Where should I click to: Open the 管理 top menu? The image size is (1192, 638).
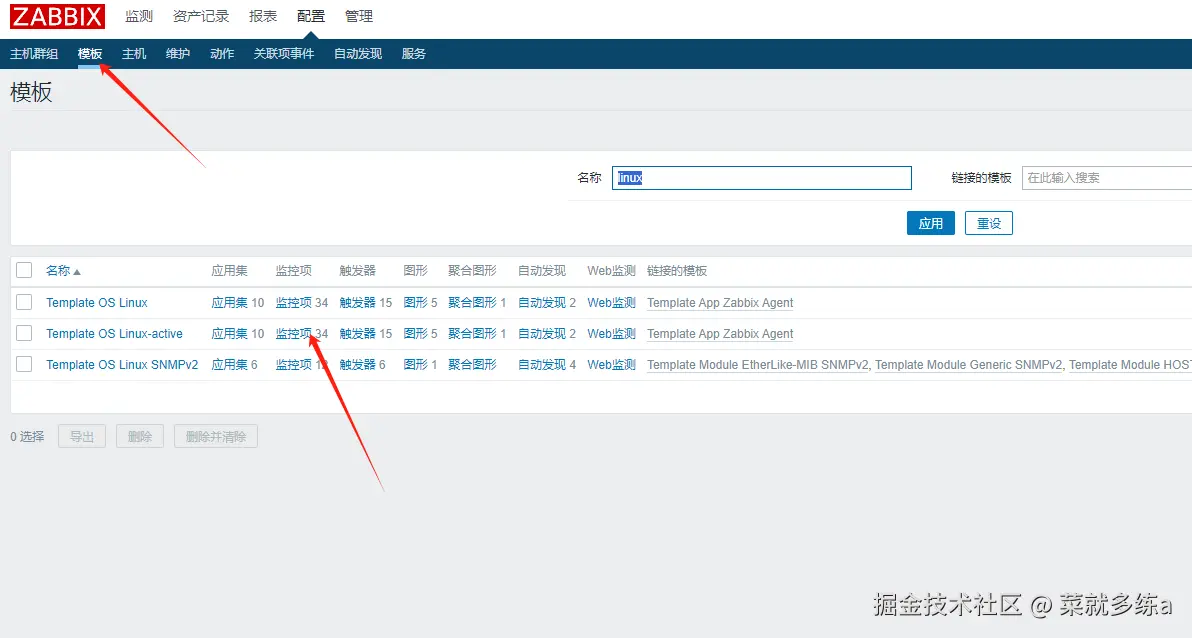(359, 16)
